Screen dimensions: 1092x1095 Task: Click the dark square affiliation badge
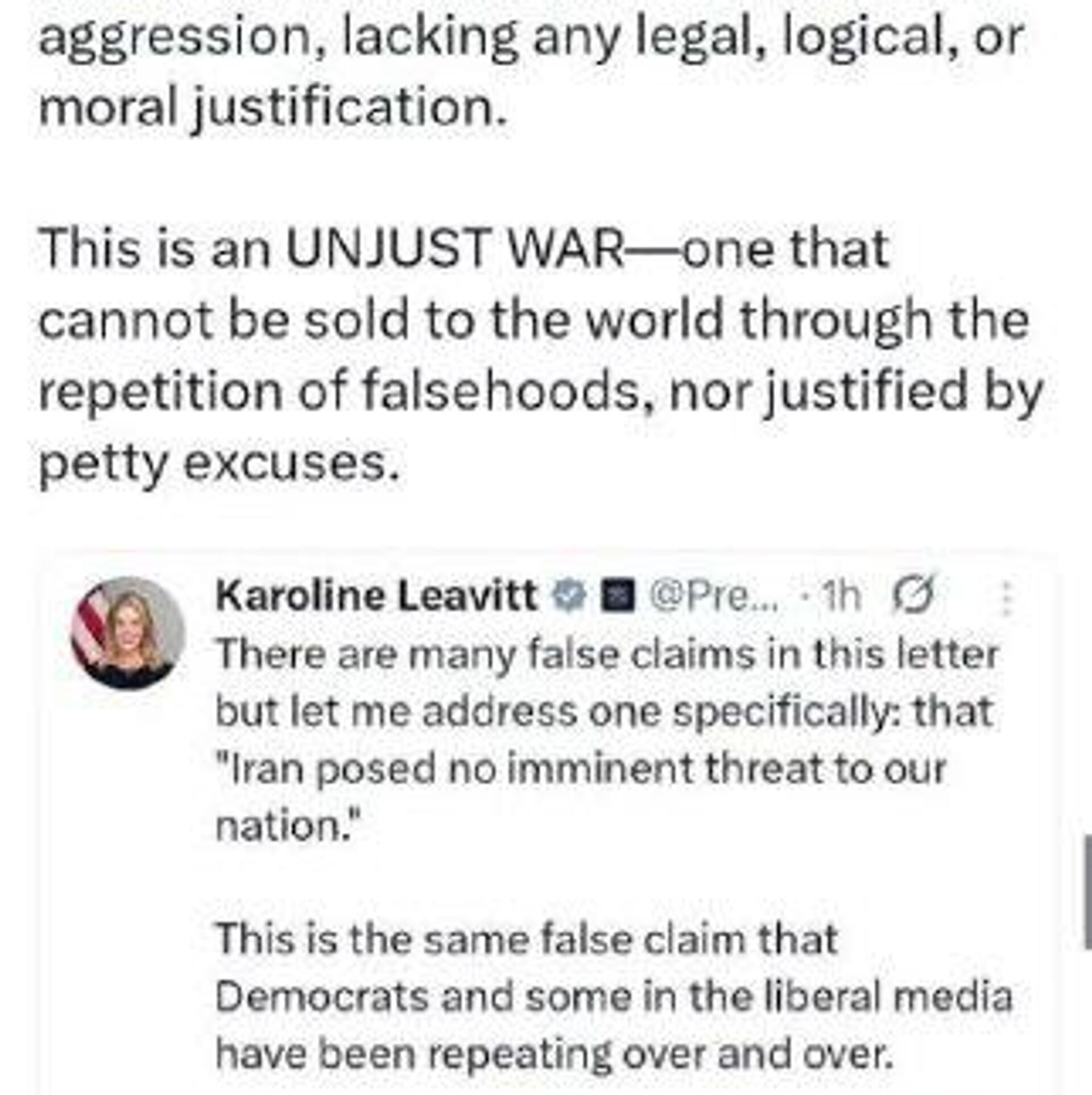pyautogui.click(x=618, y=597)
